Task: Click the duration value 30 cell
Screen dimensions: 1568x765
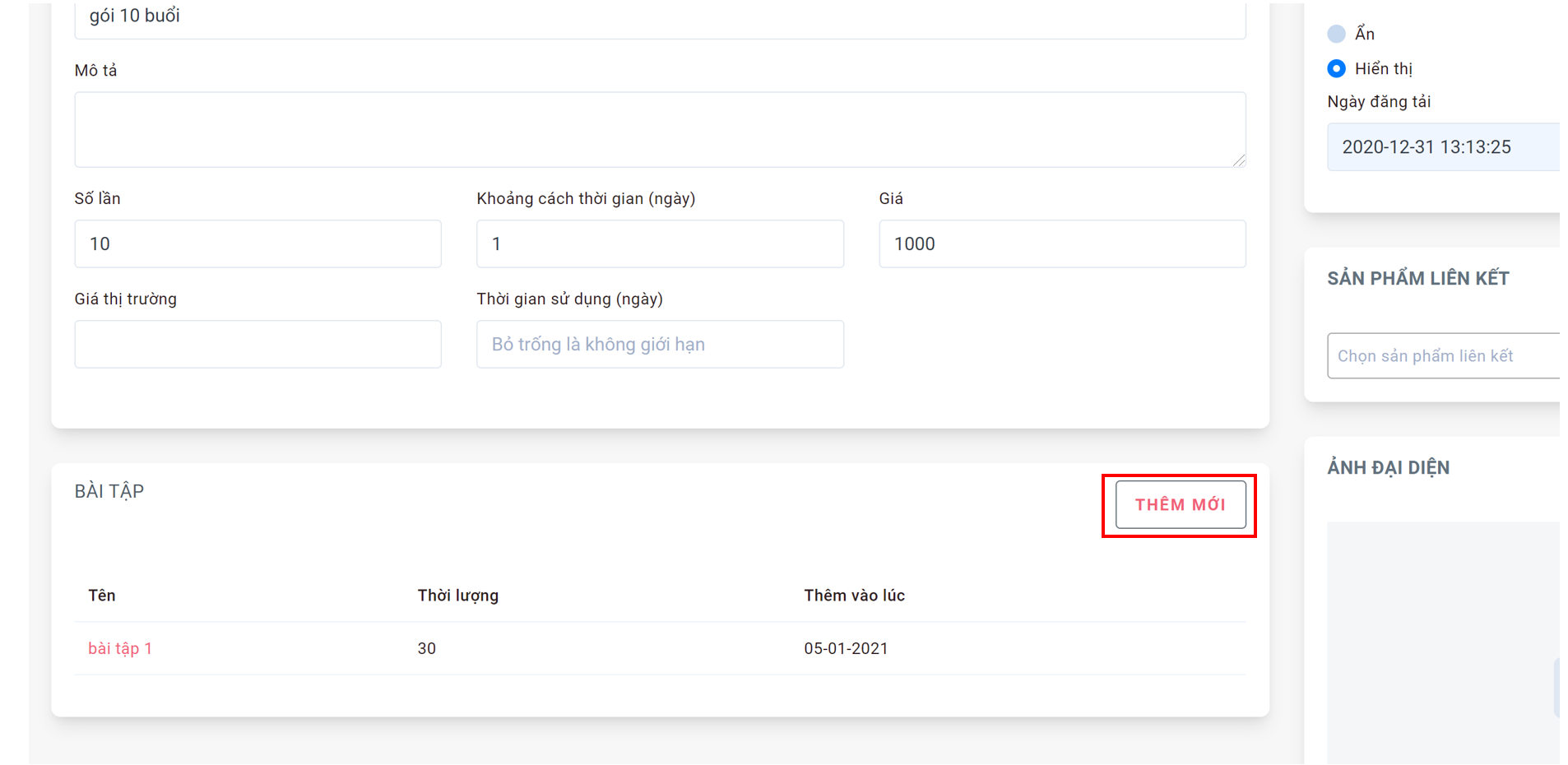Action: tap(426, 648)
